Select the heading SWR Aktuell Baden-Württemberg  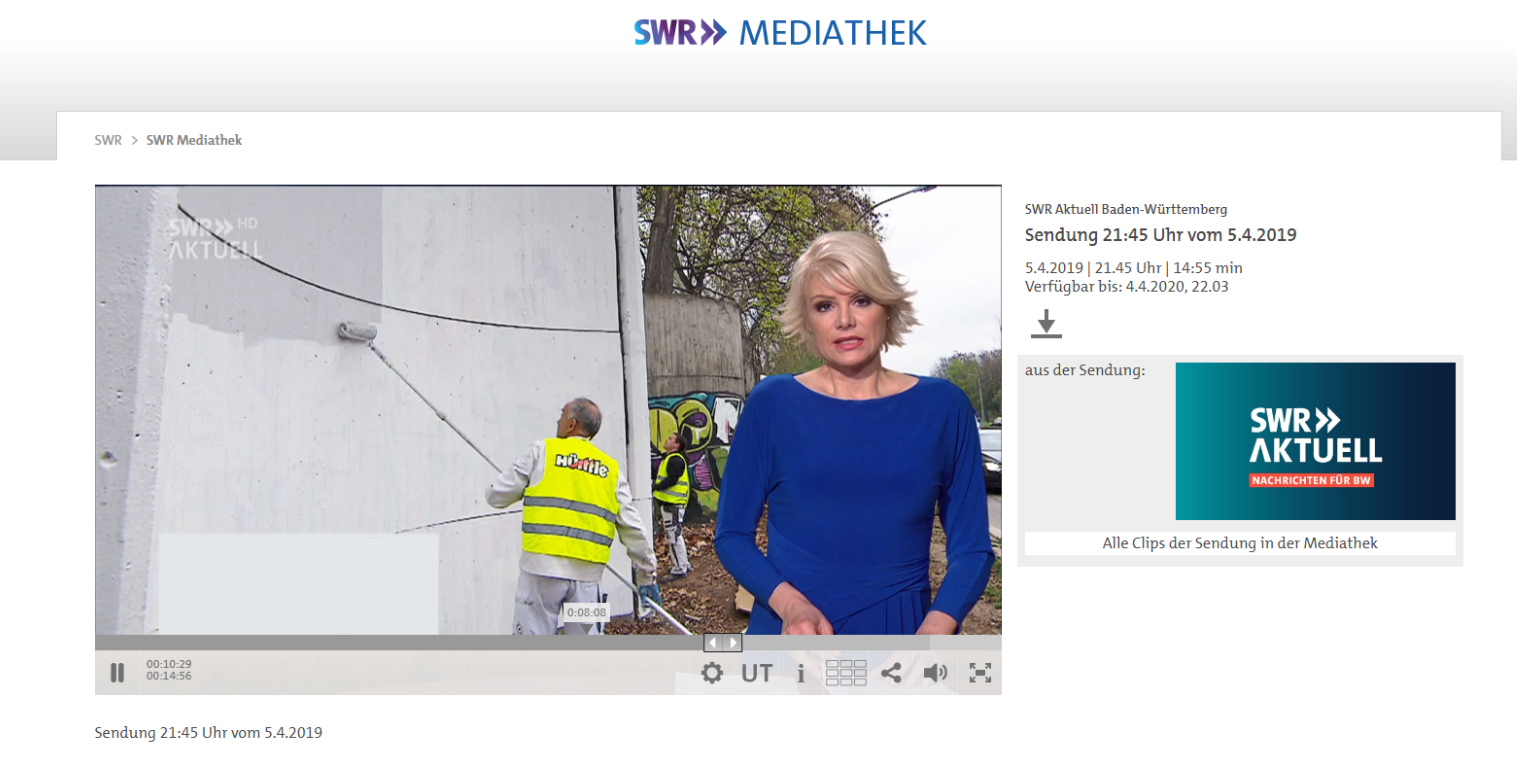tap(1126, 209)
